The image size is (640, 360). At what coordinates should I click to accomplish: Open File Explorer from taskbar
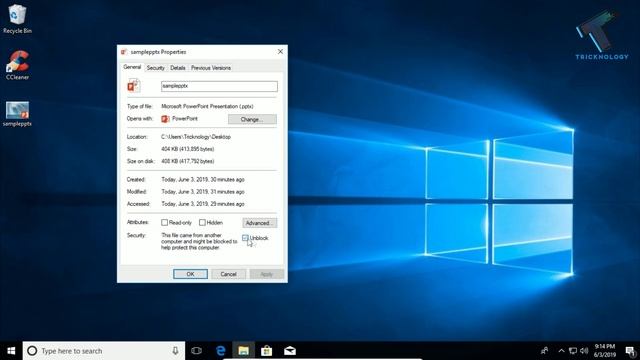(244, 351)
